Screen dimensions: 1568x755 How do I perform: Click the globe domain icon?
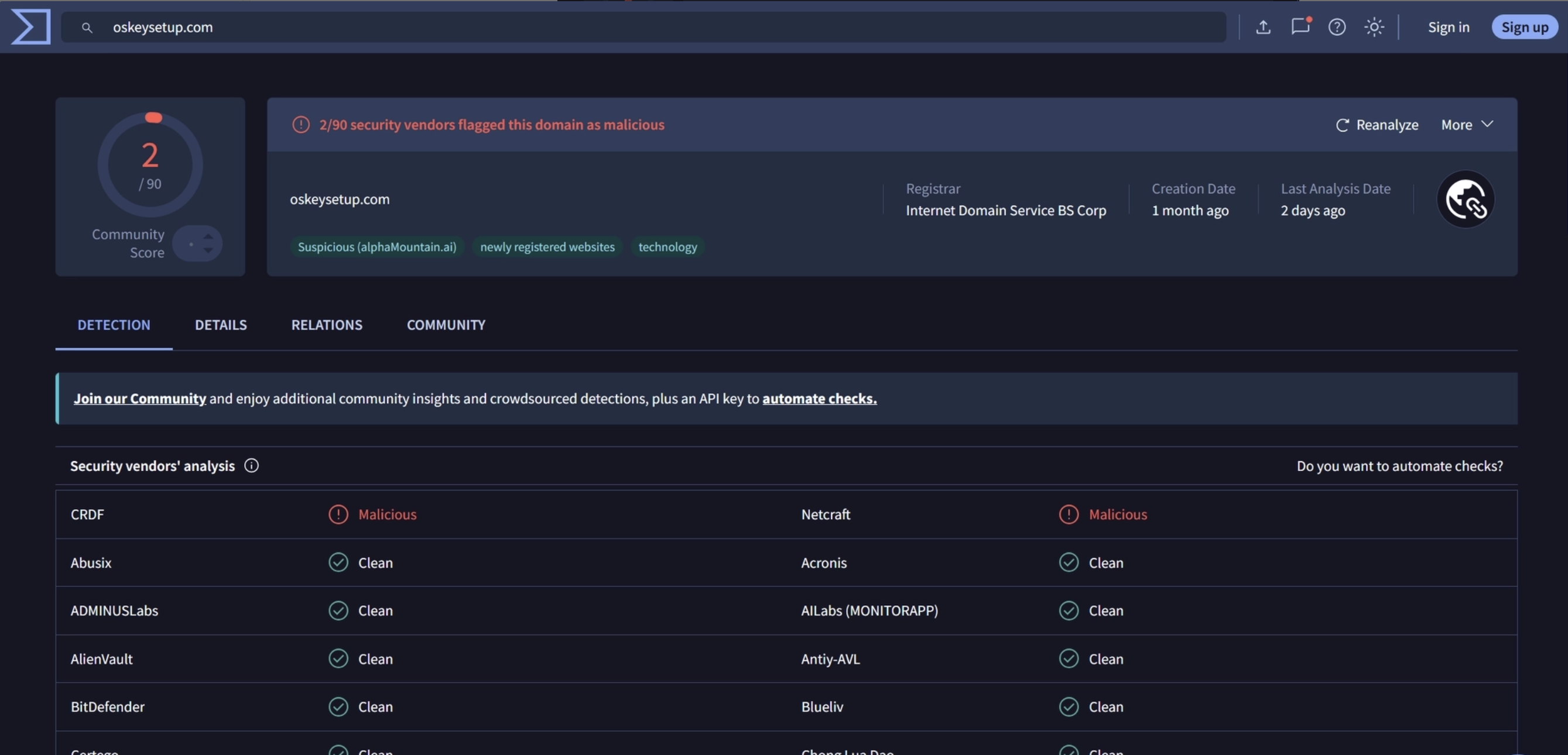coord(1466,199)
